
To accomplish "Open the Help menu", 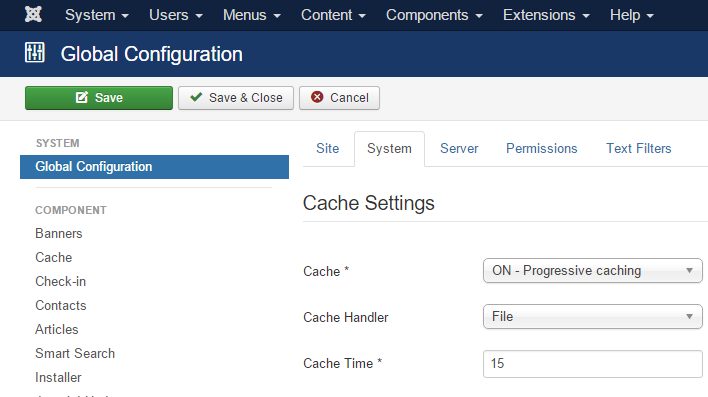I will tap(632, 15).
